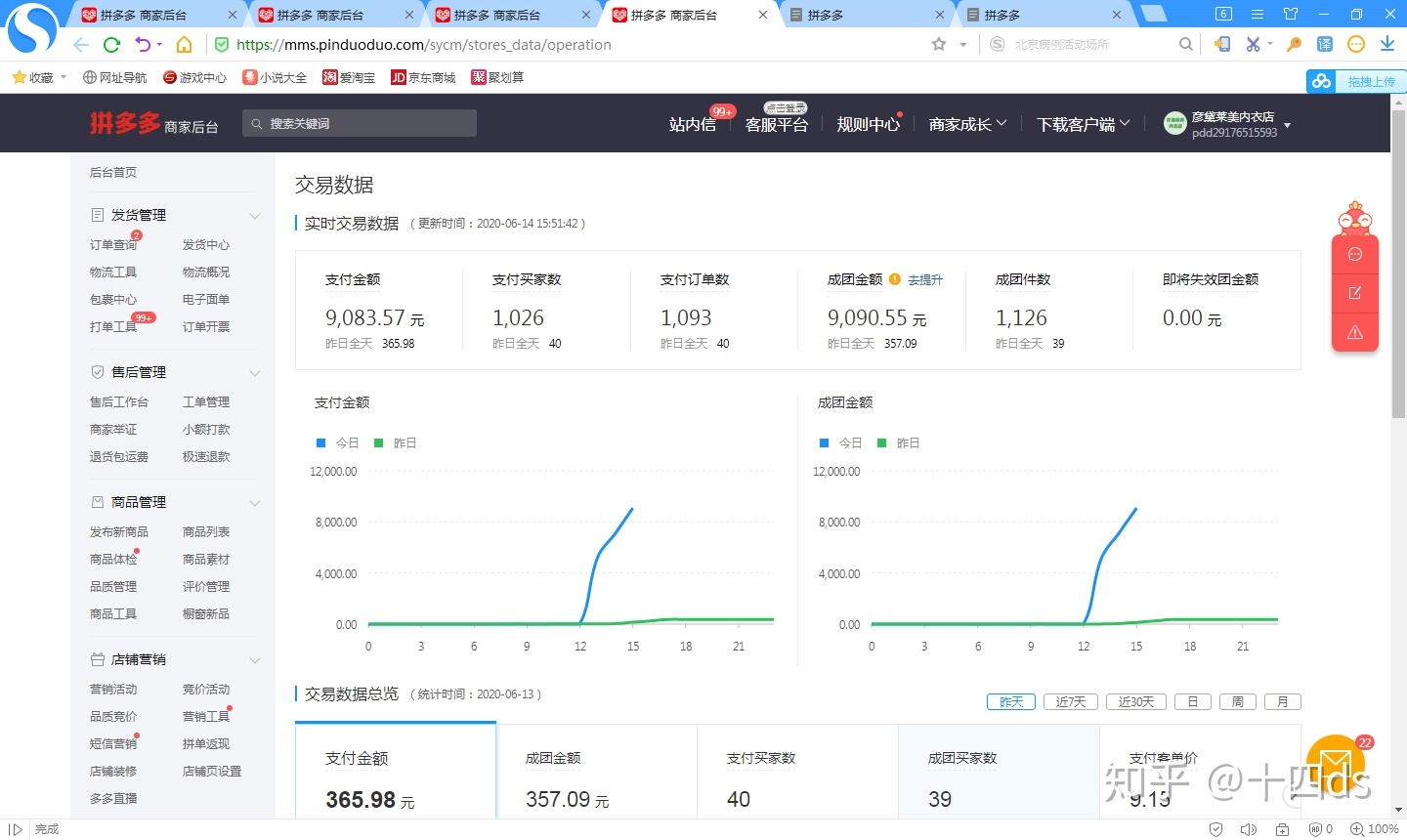
Task: Open the scissors screenshot tool
Action: click(x=1253, y=44)
